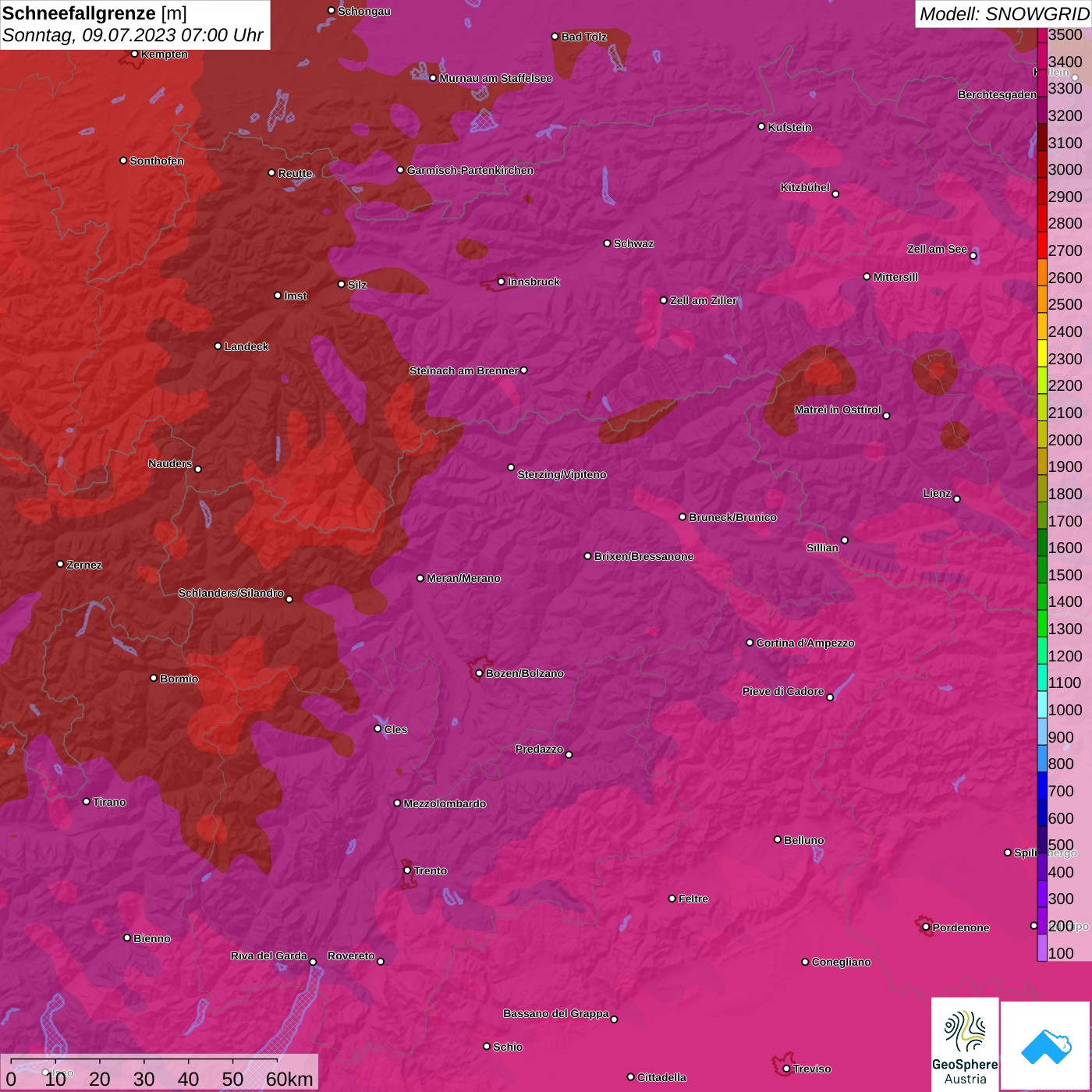The height and width of the screenshot is (1092, 1092).
Task: Click the Mezzolombardo label
Action: point(445,803)
